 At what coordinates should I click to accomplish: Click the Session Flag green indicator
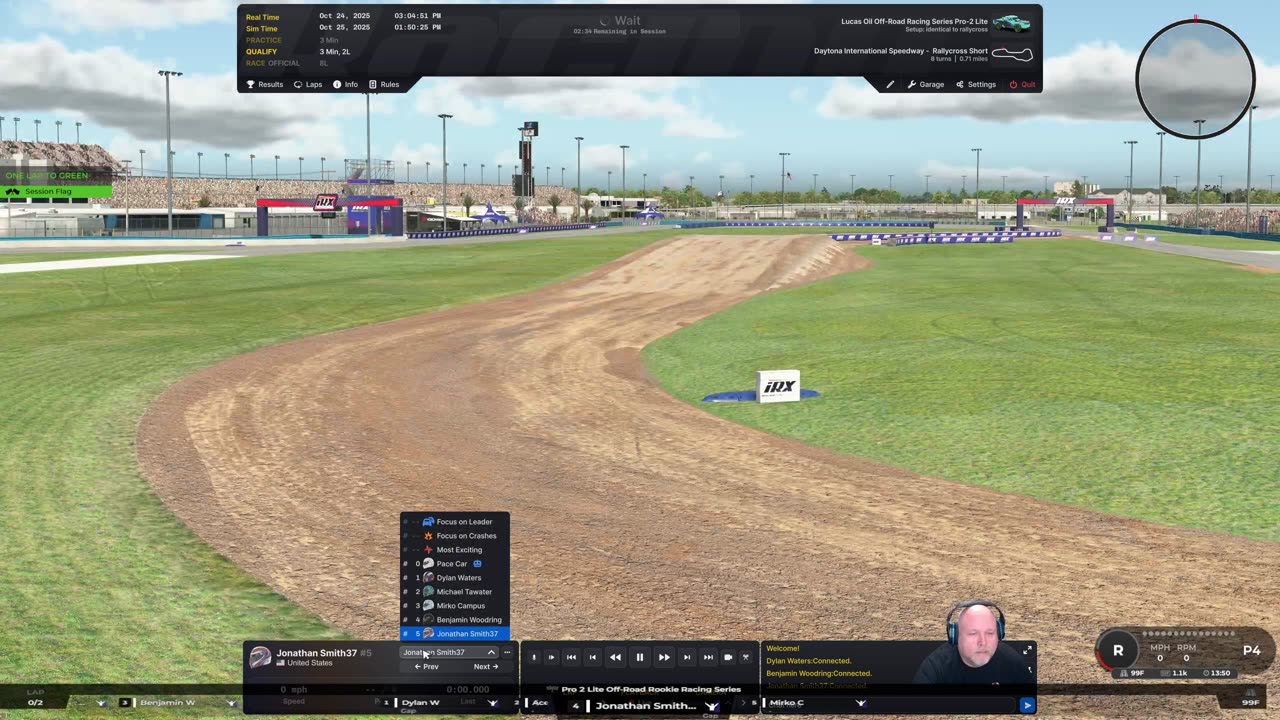56,191
